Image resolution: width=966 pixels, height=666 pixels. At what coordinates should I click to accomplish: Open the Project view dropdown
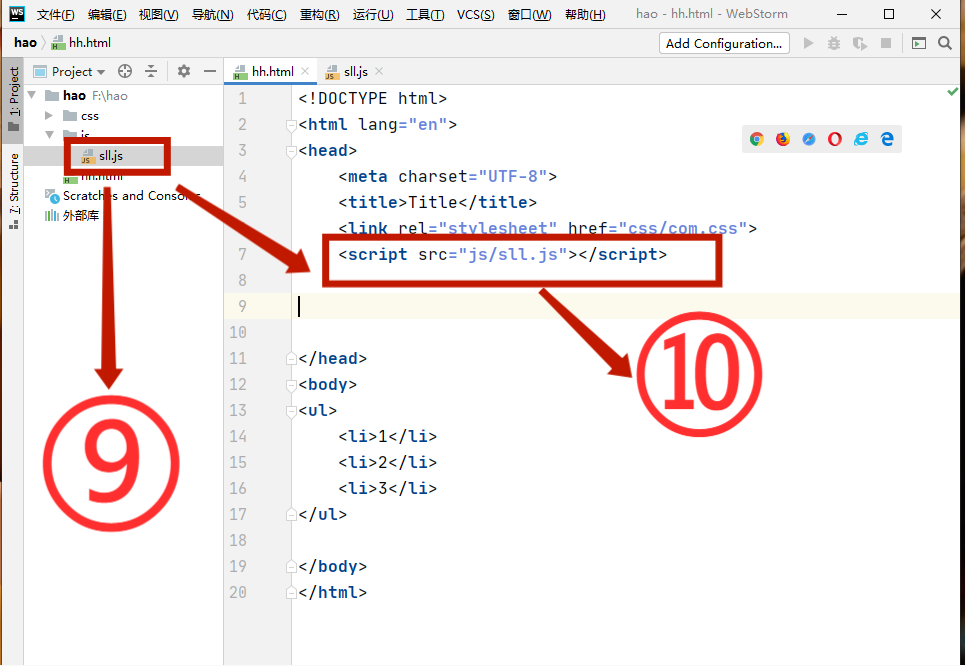[x=69, y=71]
